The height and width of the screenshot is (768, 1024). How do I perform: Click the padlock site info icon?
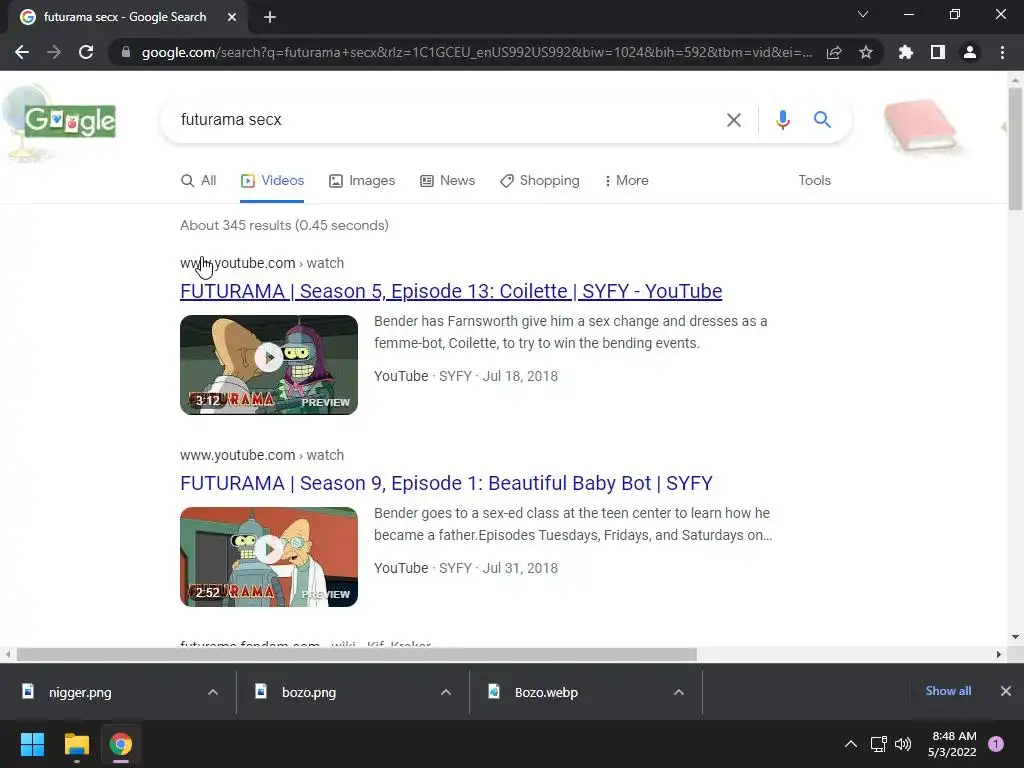(126, 52)
